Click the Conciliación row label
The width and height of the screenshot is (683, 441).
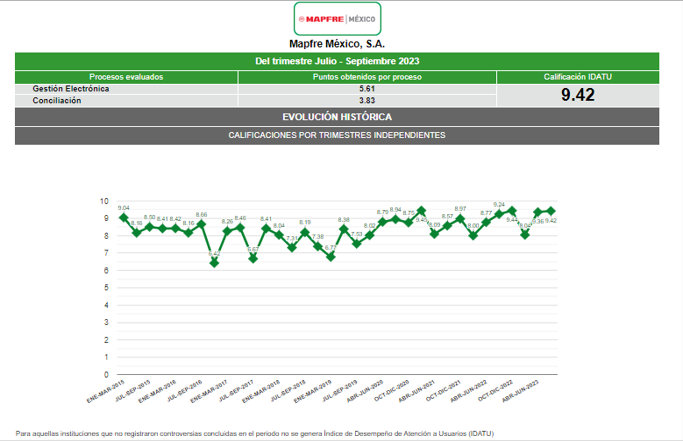tap(57, 101)
